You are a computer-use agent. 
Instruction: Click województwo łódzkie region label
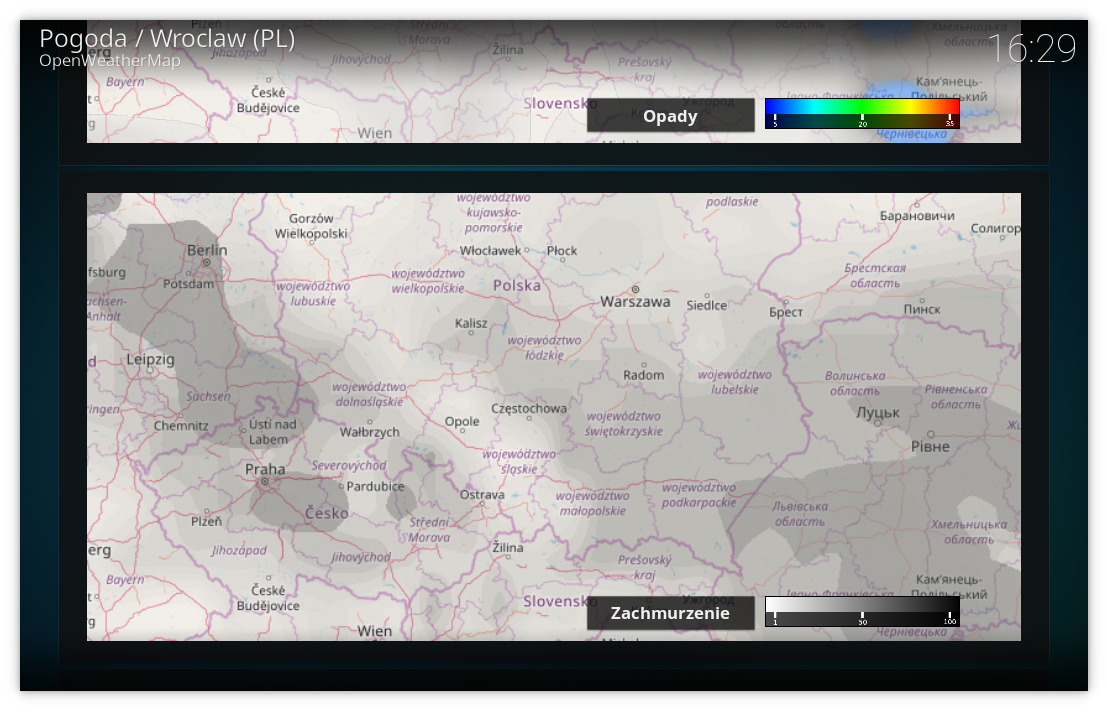click(x=544, y=348)
